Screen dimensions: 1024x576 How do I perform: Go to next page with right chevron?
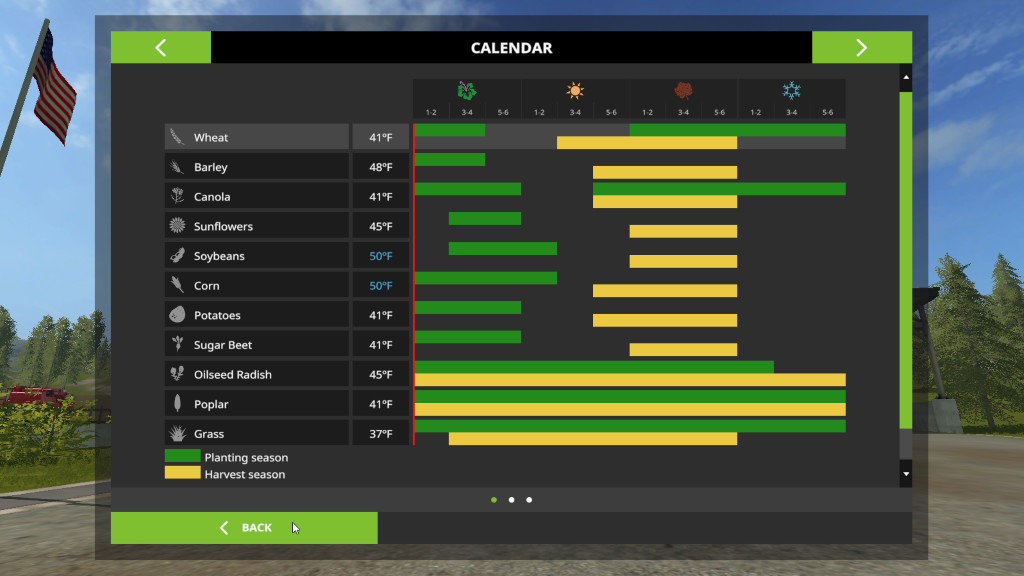861,48
